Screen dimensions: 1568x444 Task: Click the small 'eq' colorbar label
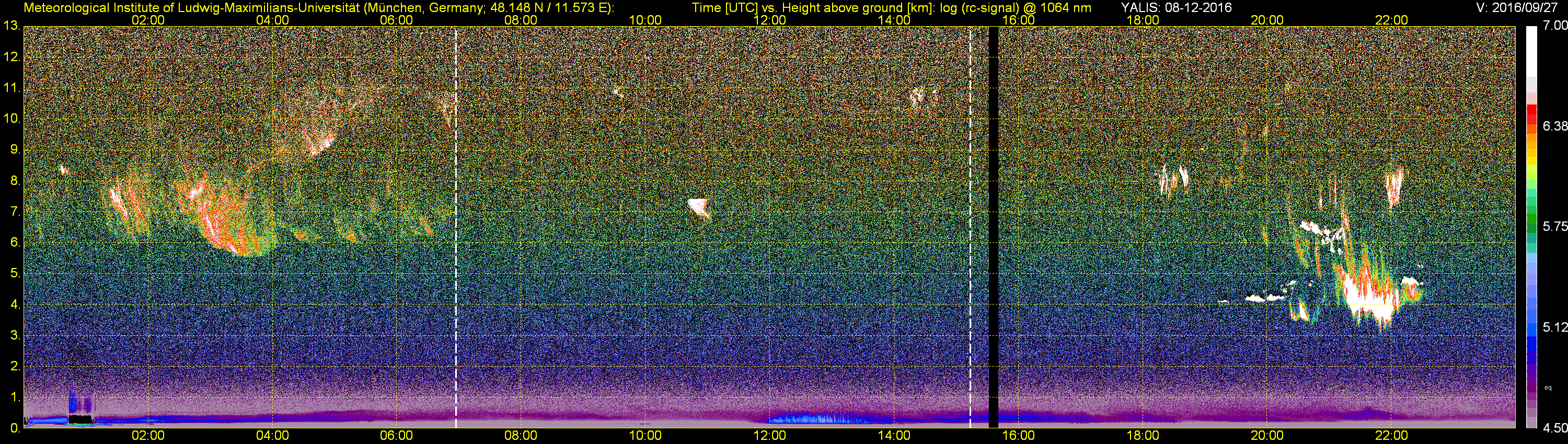pos(1548,387)
